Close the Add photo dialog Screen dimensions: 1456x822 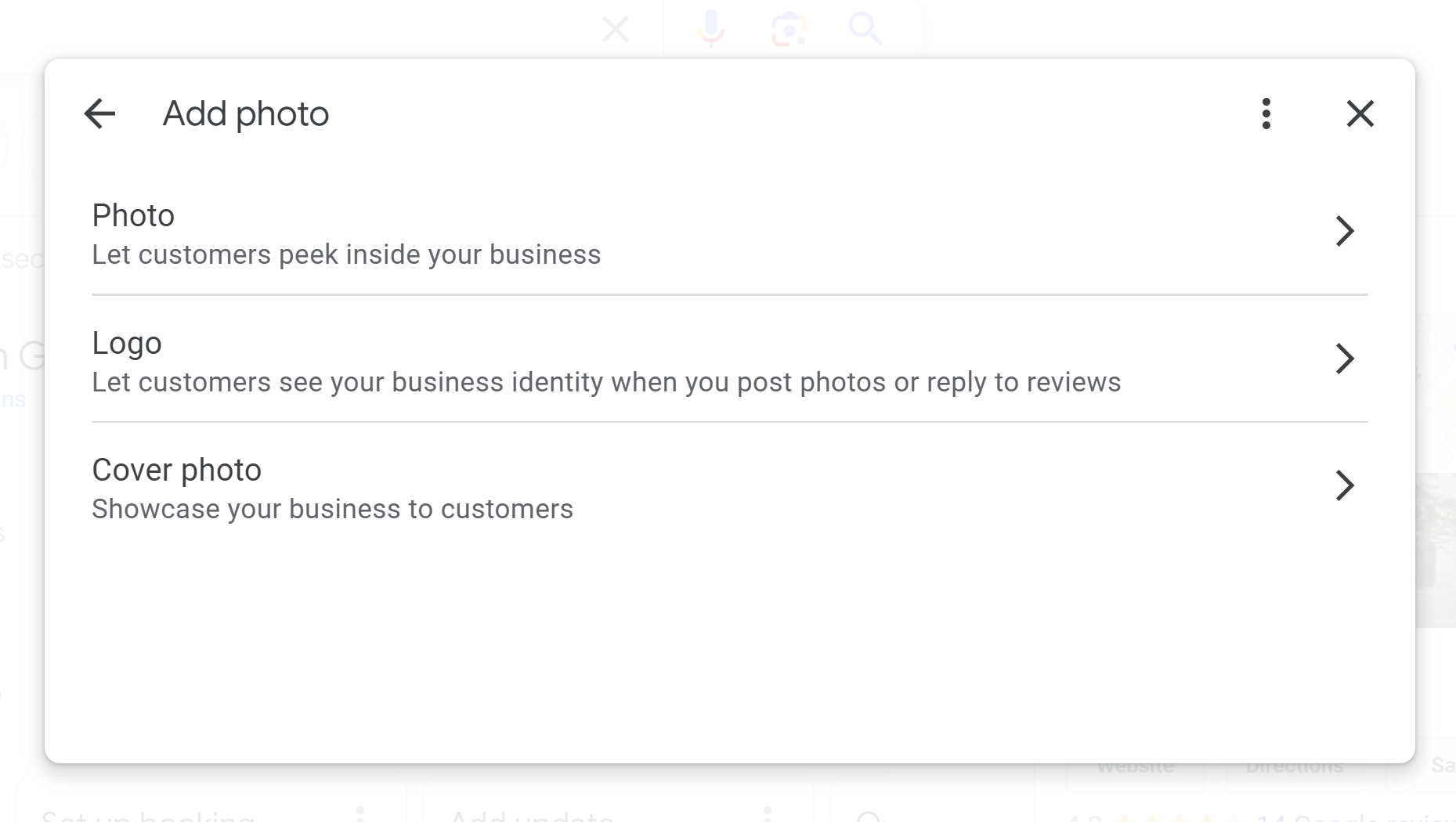tap(1360, 114)
